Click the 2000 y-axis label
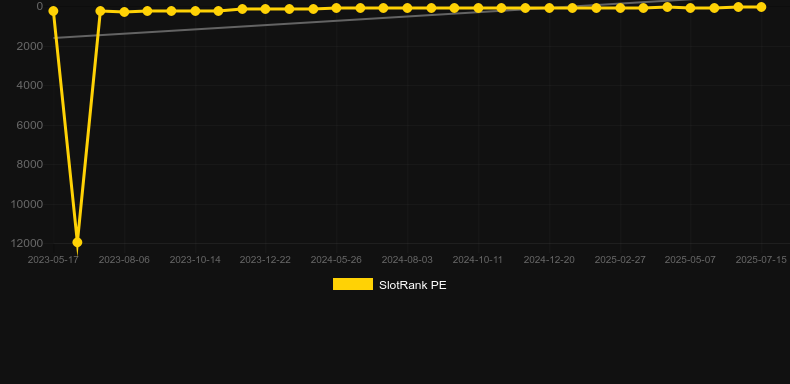This screenshot has width=790, height=384. click(x=30, y=46)
